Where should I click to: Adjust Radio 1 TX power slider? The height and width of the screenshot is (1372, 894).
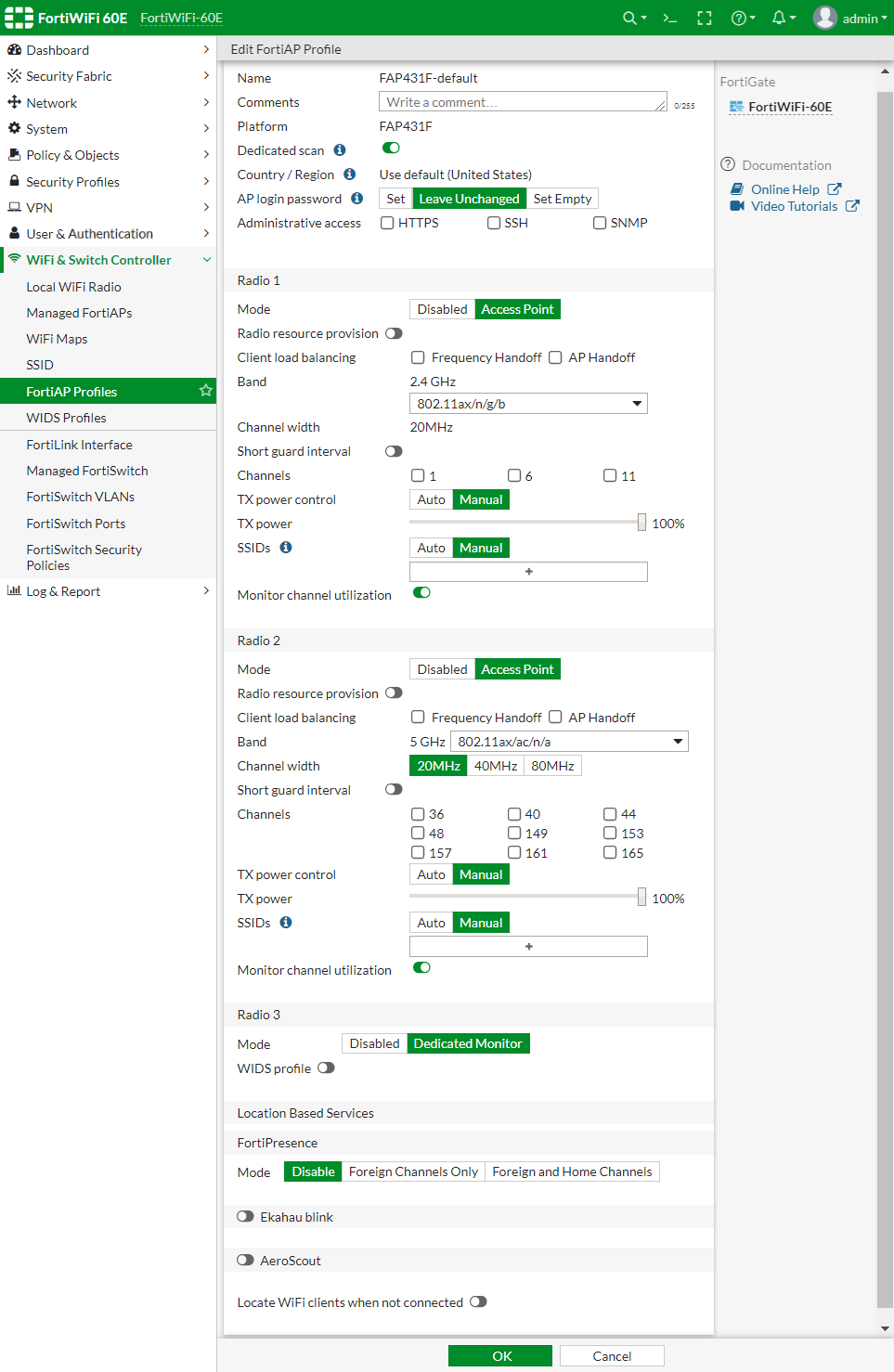pyautogui.click(x=641, y=523)
